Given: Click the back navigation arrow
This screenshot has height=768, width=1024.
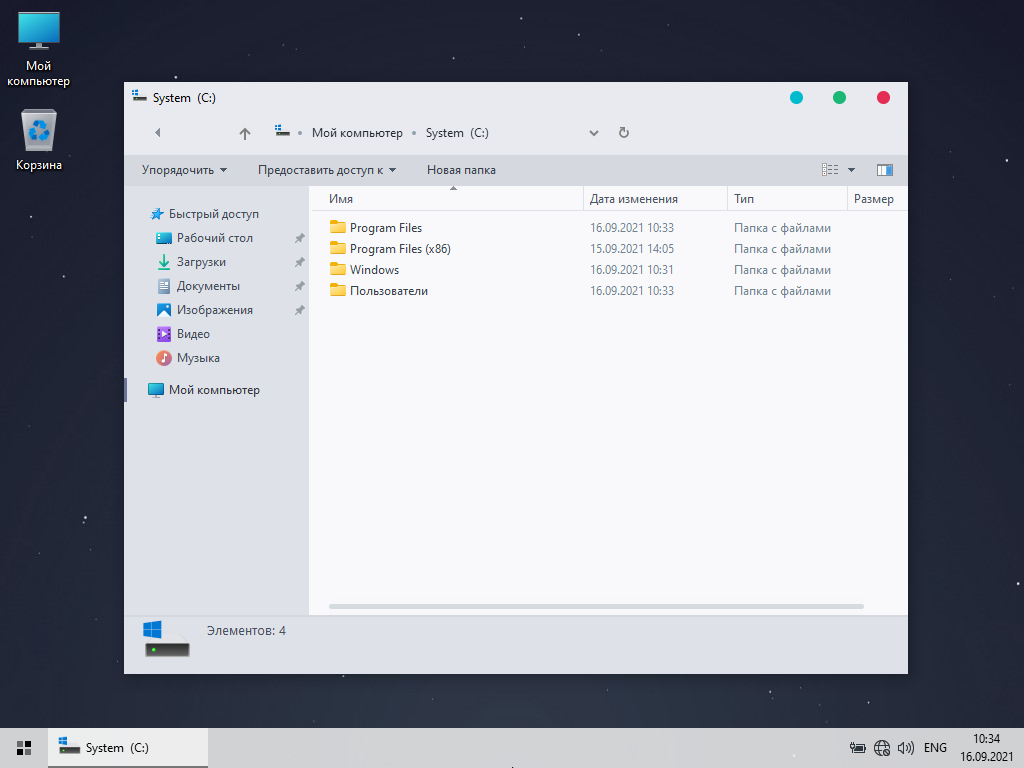Looking at the screenshot, I should point(157,133).
